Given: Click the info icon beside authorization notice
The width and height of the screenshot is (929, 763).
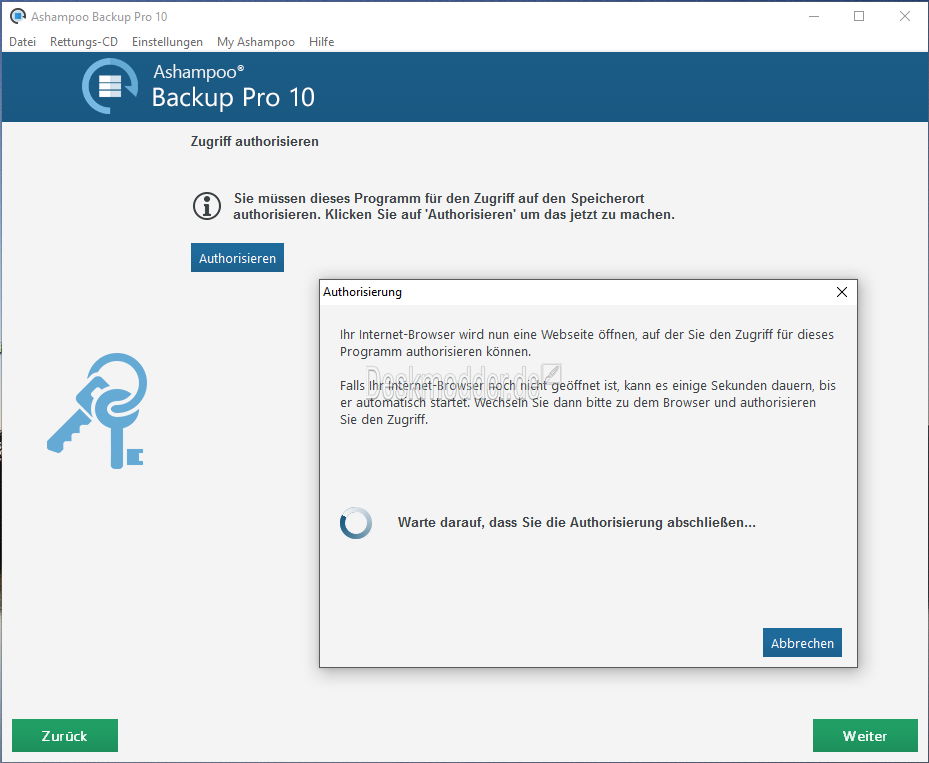Looking at the screenshot, I should pyautogui.click(x=207, y=206).
